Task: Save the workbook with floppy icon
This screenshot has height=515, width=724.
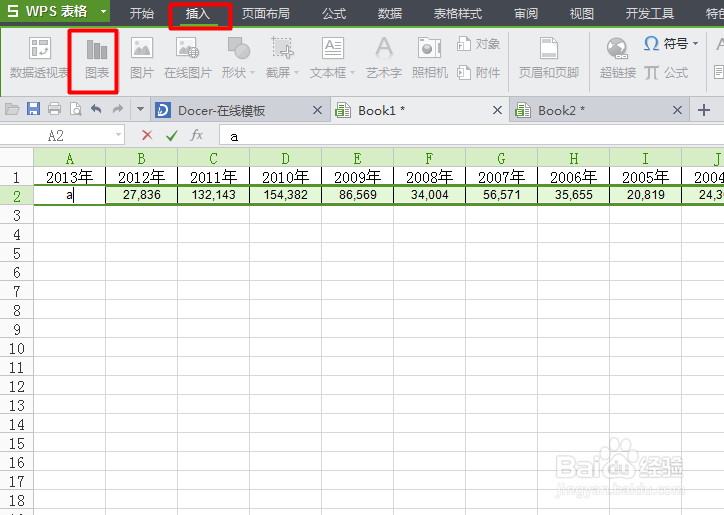Action: pyautogui.click(x=33, y=109)
